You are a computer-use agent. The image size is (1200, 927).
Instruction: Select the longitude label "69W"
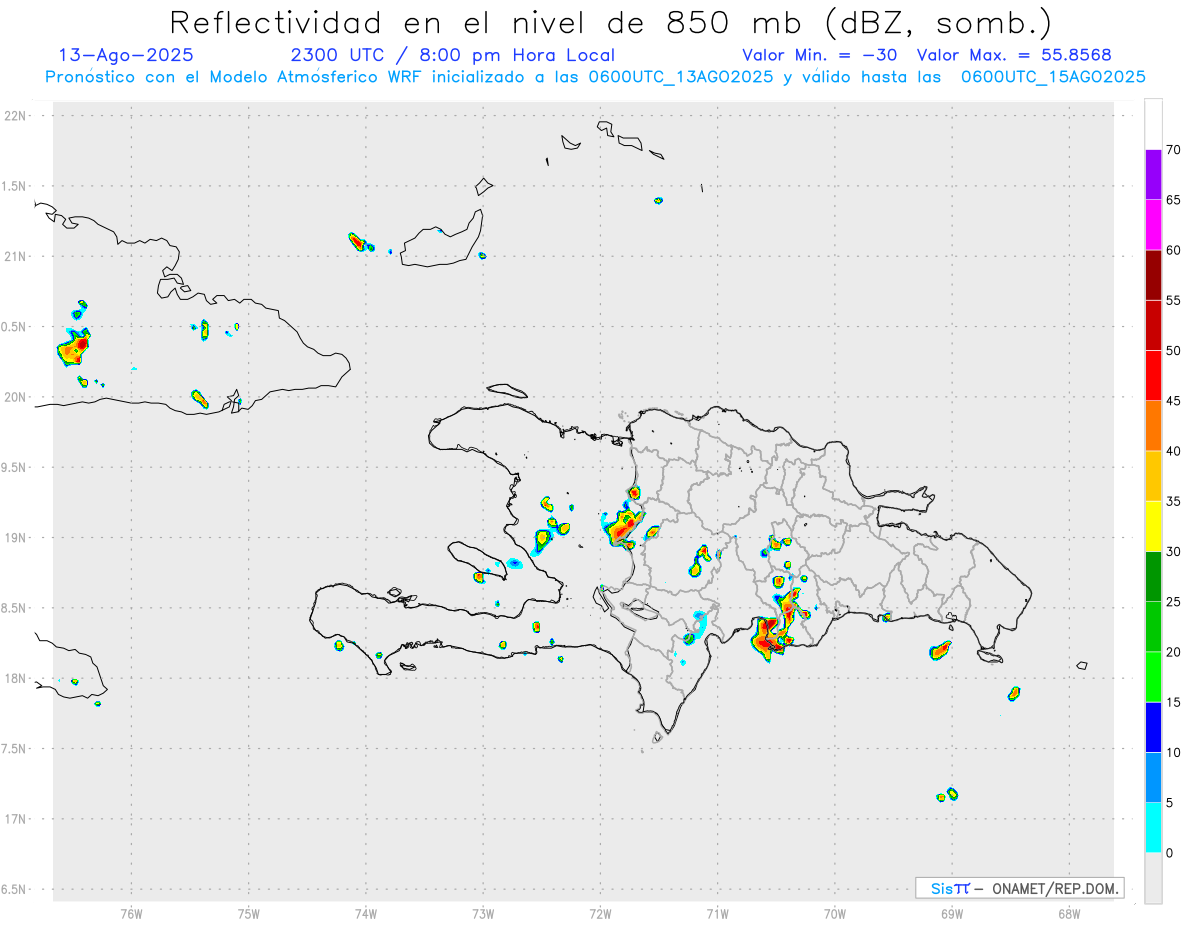[952, 913]
